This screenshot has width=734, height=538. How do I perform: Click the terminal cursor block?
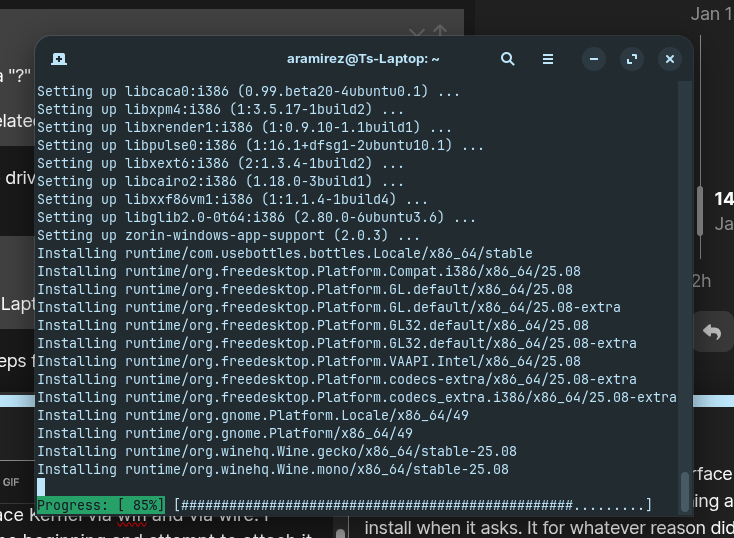point(41,487)
